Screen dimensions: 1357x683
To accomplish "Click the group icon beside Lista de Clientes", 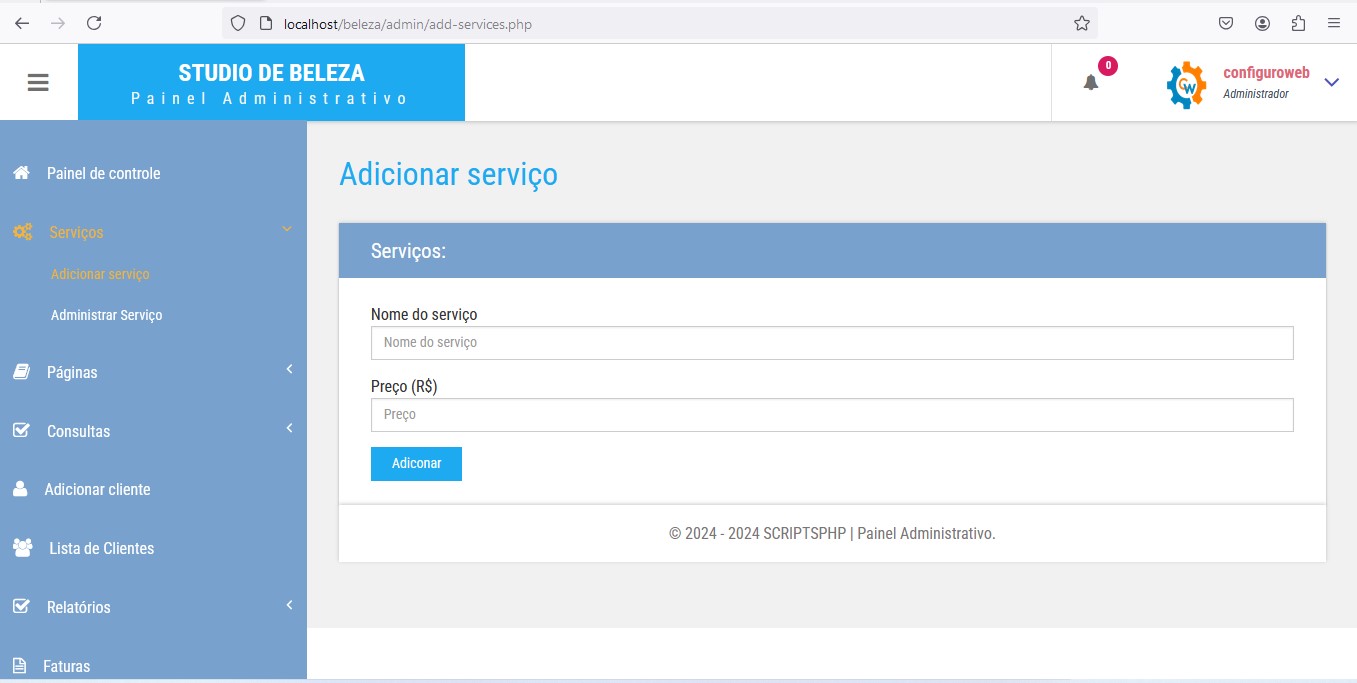I will pos(22,548).
